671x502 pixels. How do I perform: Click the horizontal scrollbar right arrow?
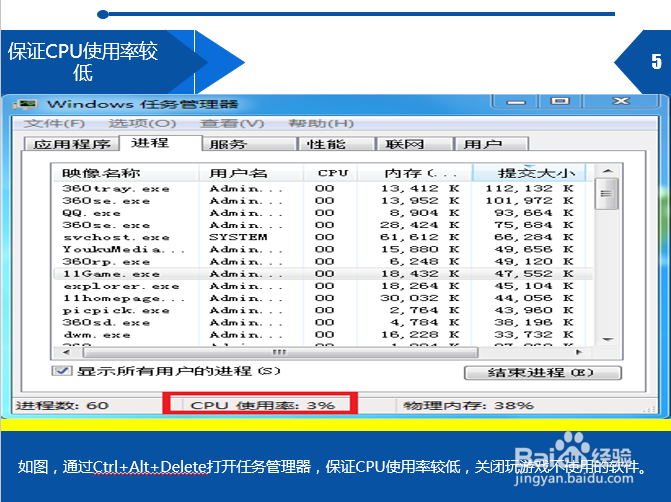579,352
